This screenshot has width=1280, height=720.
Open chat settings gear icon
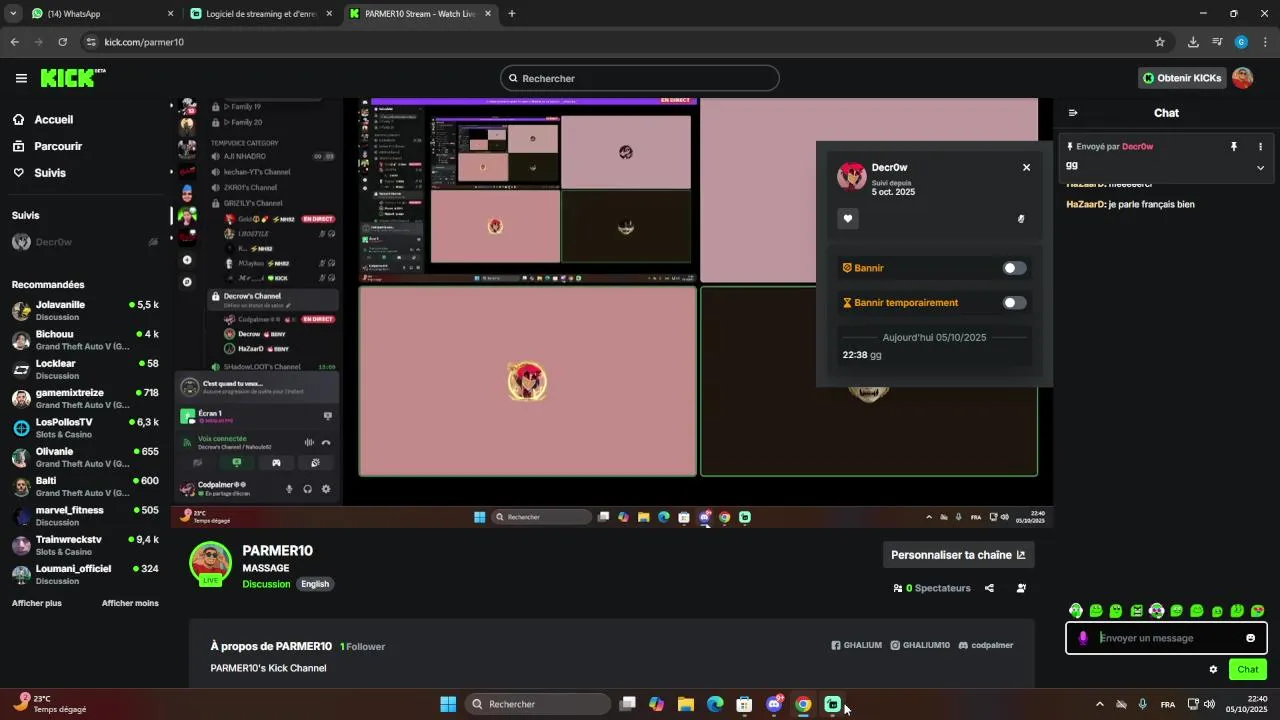pyautogui.click(x=1213, y=670)
